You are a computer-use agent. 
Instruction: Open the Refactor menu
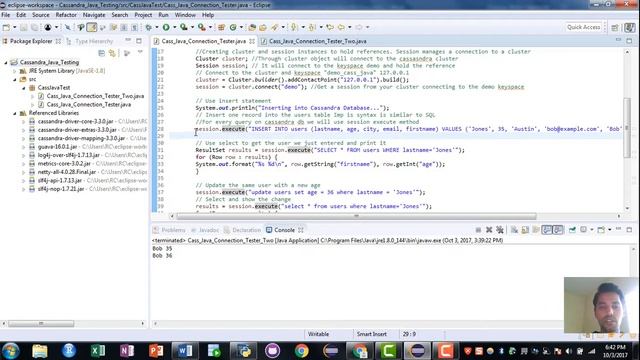pyautogui.click(x=66, y=15)
